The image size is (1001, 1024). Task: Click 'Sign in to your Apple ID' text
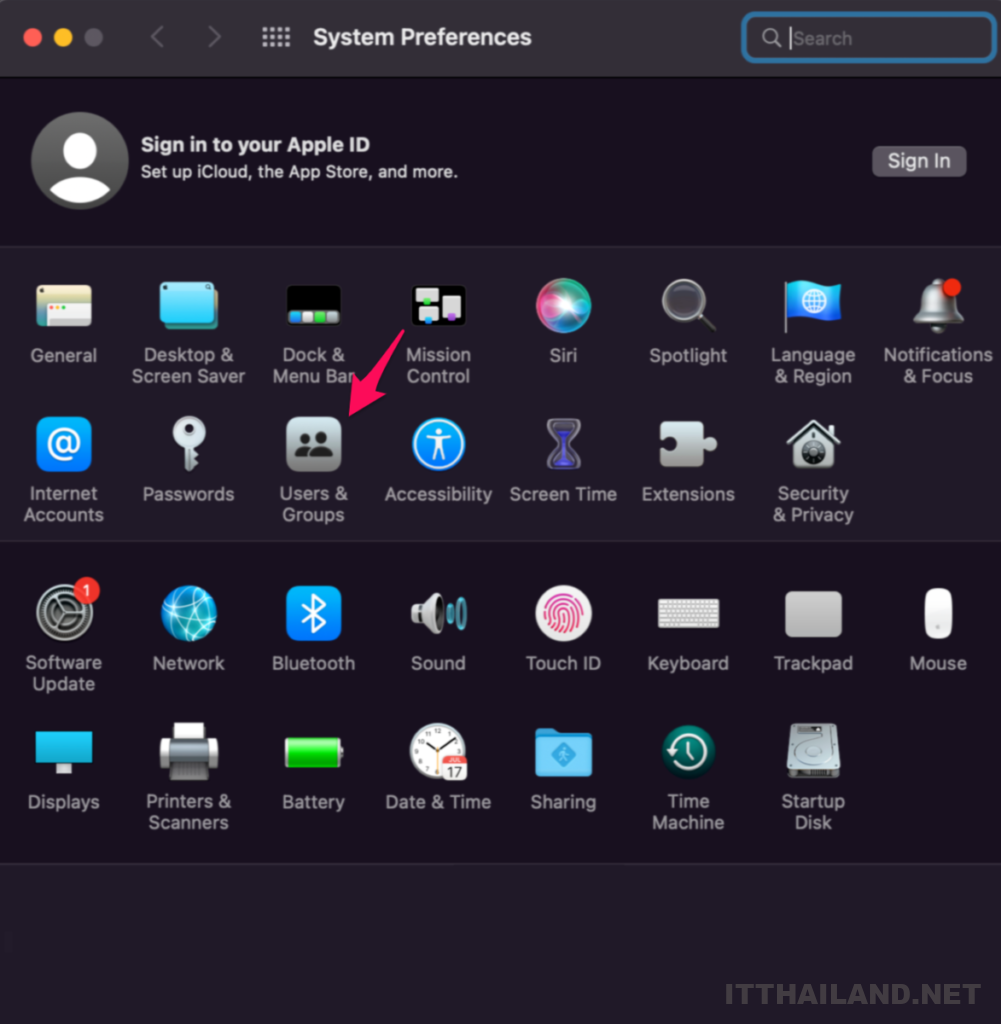255,144
